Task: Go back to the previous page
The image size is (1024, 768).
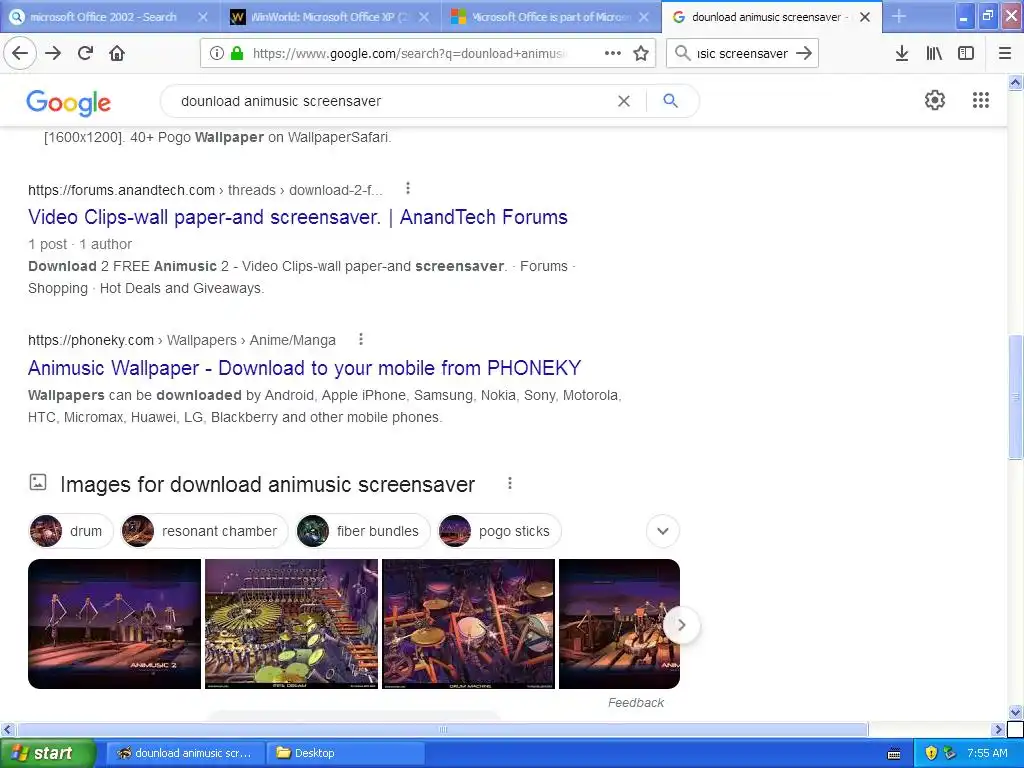Action: click(20, 53)
